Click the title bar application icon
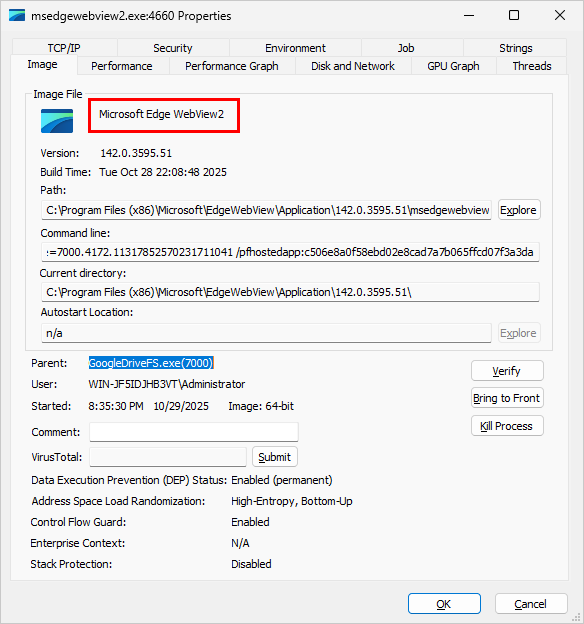 pos(17,16)
